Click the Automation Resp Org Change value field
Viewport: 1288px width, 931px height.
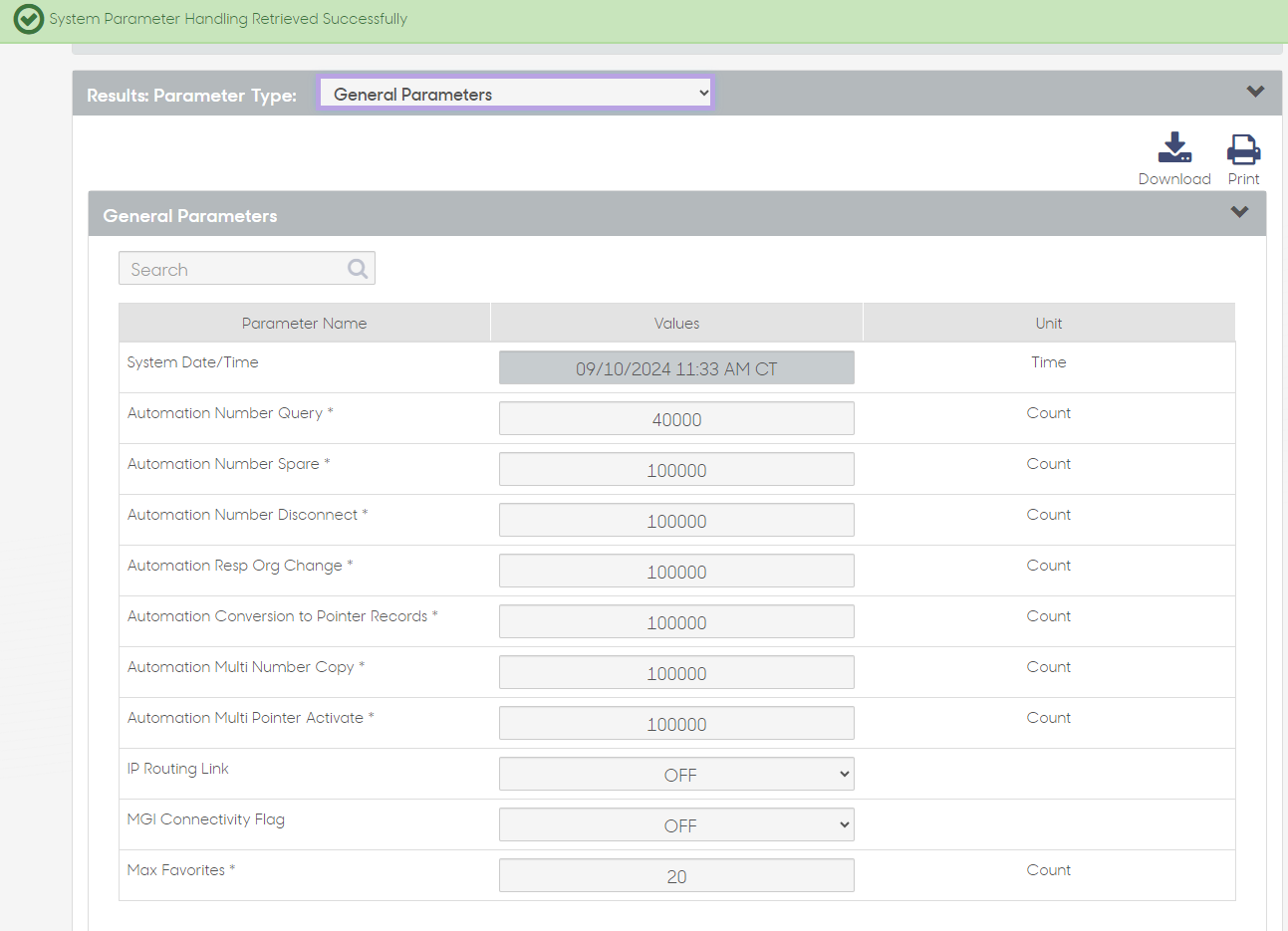point(676,571)
